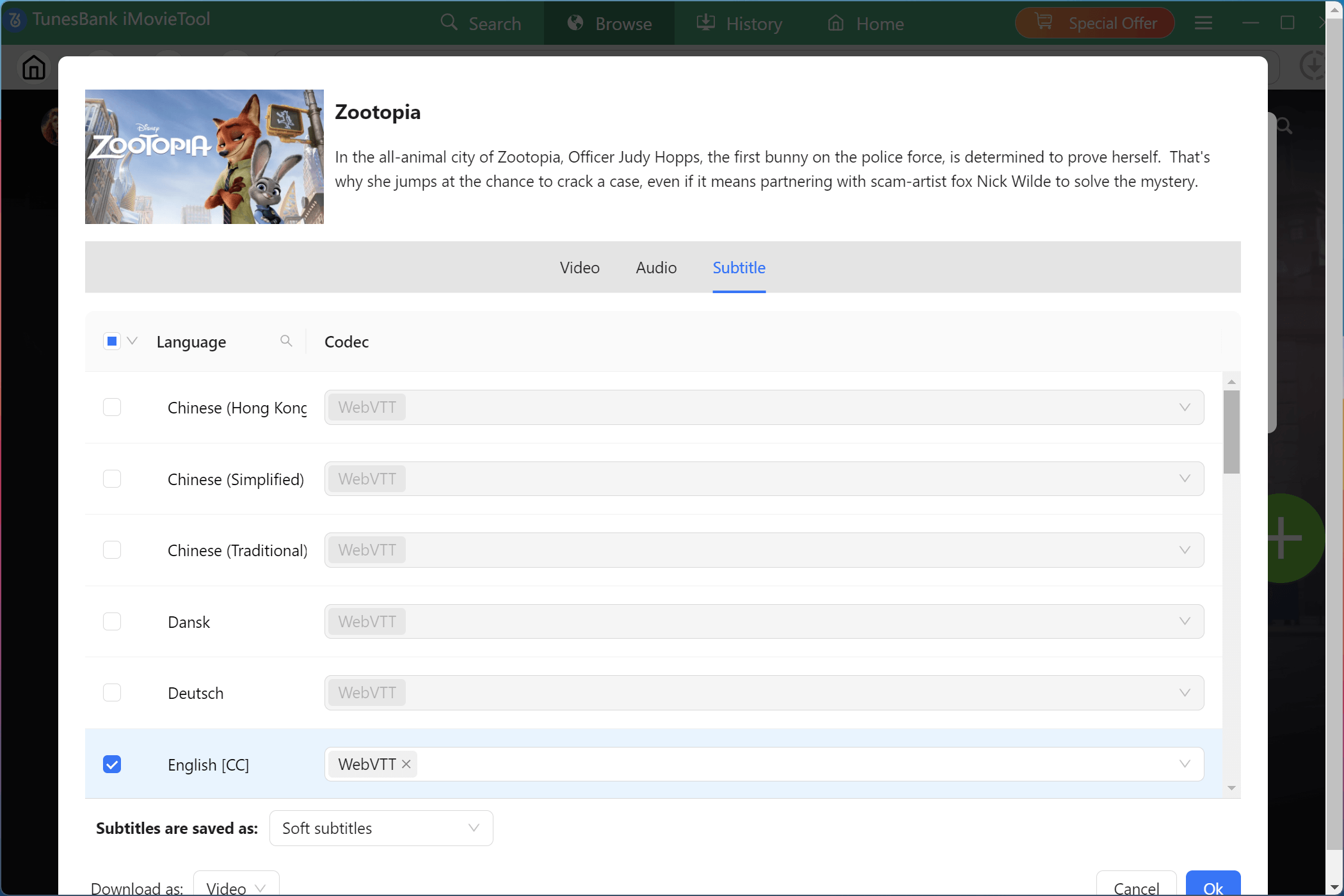Click the home icon in the toolbar
The height and width of the screenshot is (896, 1344).
(34, 67)
